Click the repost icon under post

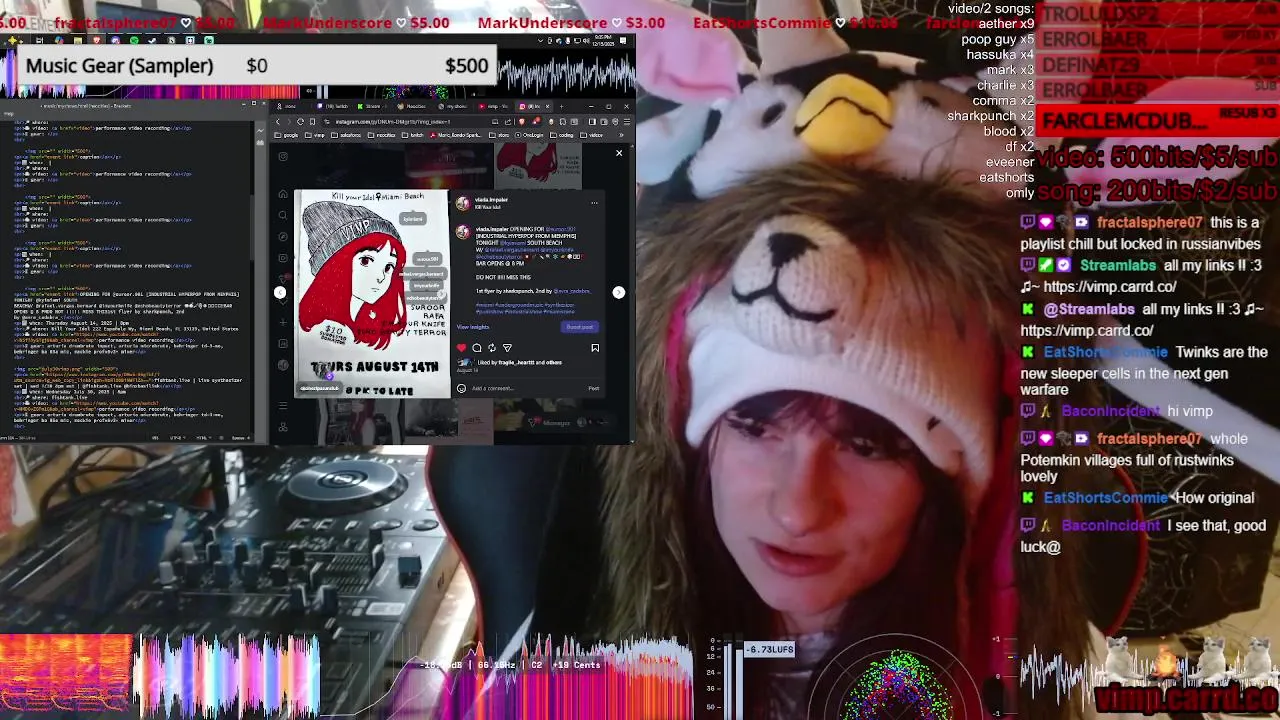click(x=492, y=348)
